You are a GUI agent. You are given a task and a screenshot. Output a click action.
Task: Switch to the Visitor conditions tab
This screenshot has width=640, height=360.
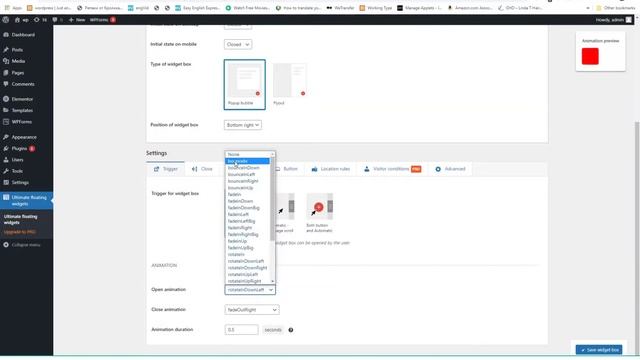pyautogui.click(x=392, y=169)
